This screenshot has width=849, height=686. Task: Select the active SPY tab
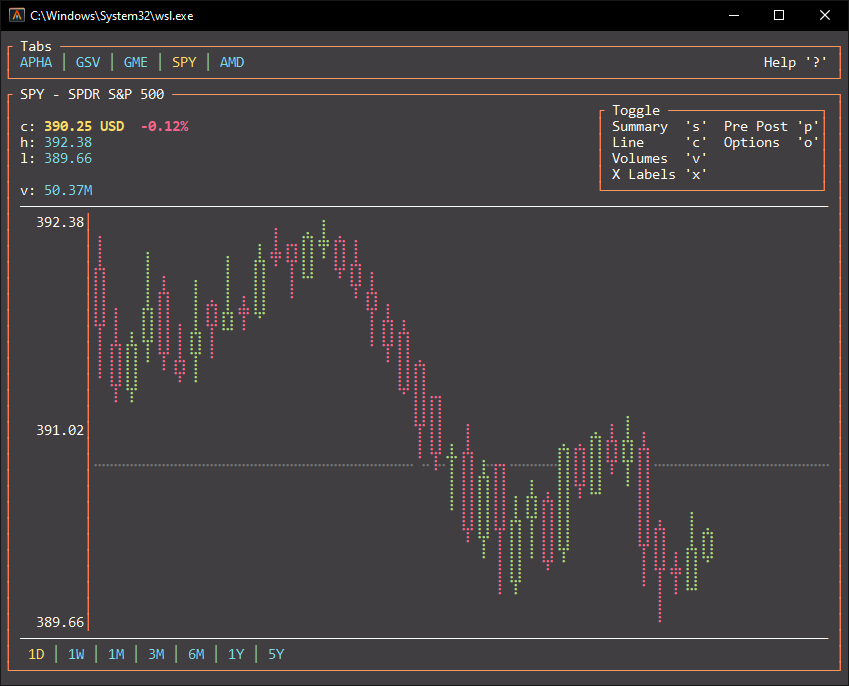184,62
